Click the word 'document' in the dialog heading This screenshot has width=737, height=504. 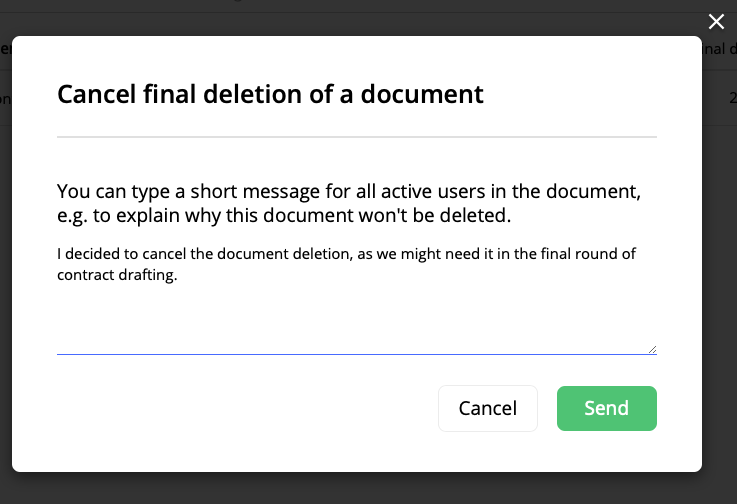click(422, 94)
